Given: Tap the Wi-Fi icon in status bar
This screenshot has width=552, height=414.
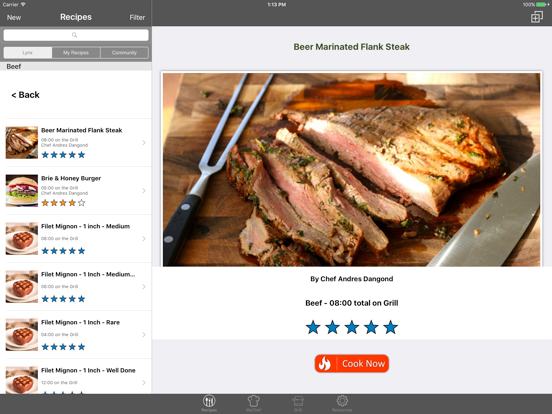Looking at the screenshot, I should pos(23,5).
